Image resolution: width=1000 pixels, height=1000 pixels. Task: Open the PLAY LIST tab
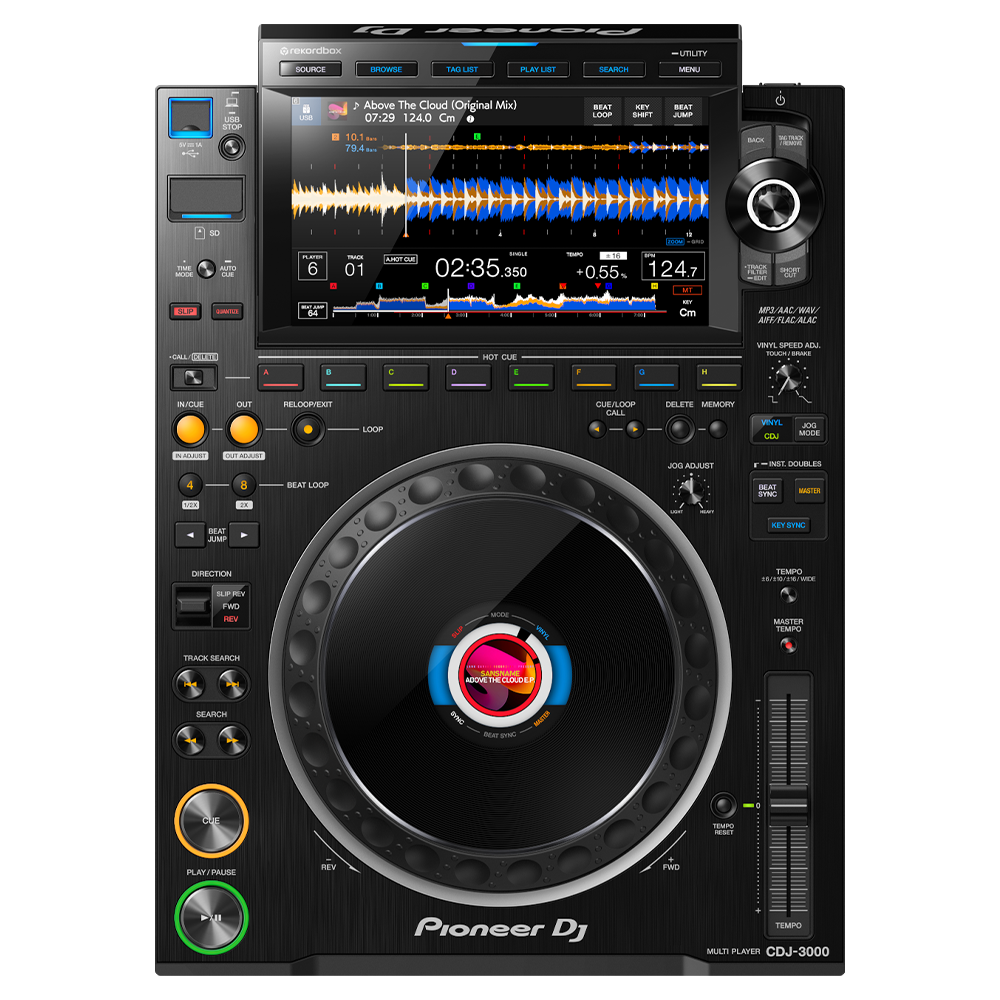[x=538, y=69]
